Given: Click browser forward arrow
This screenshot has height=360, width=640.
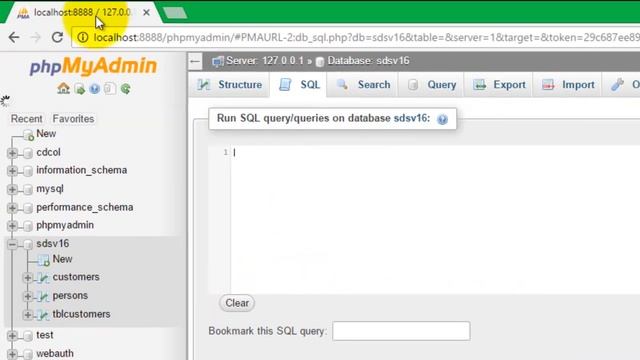Looking at the screenshot, I should [x=36, y=37].
